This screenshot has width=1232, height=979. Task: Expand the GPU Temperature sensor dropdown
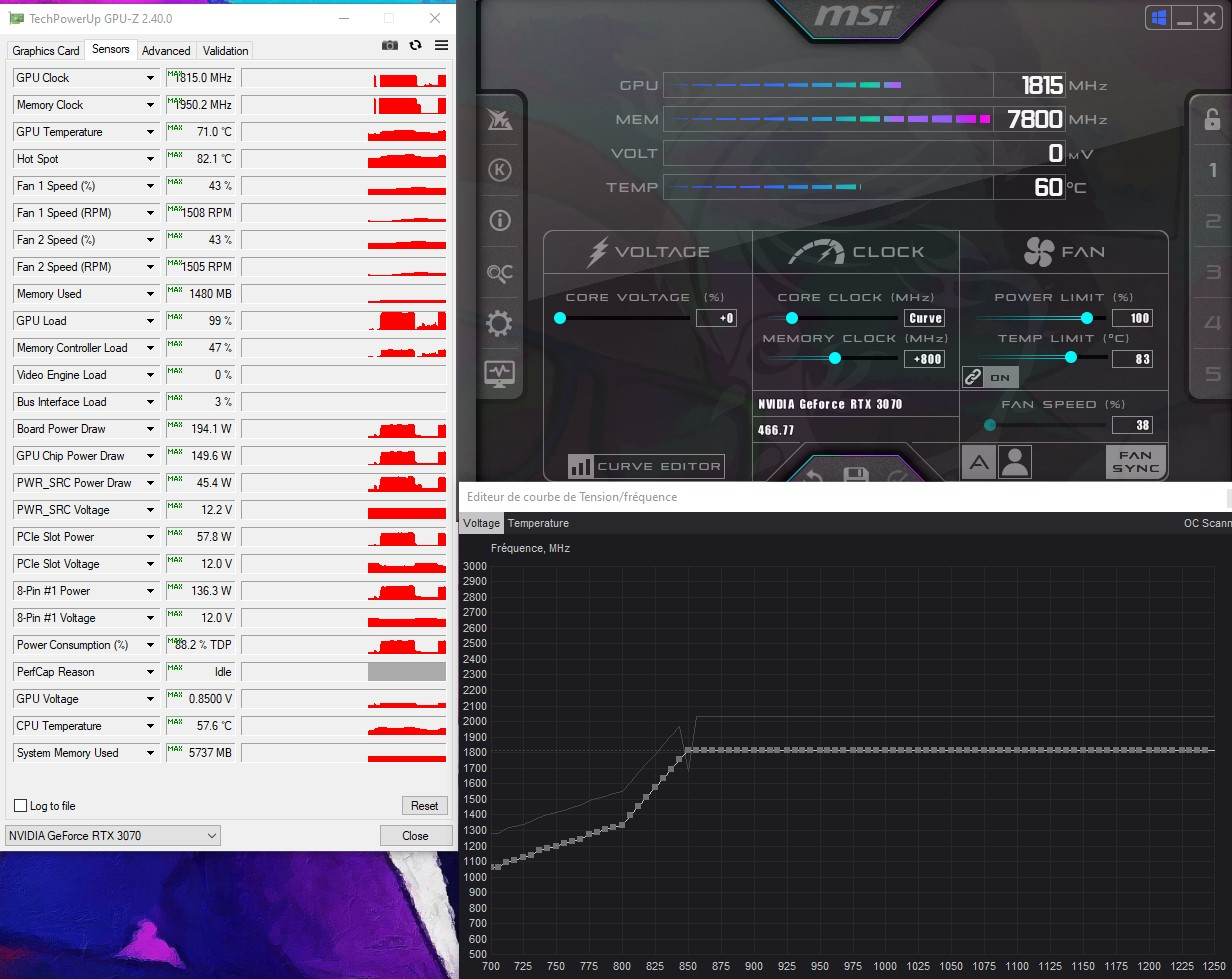click(x=151, y=132)
